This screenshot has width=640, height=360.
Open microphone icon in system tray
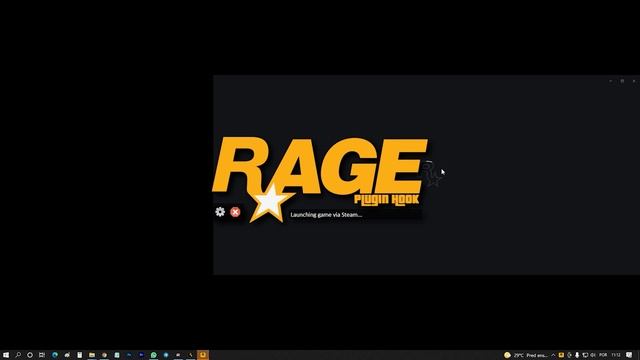pyautogui.click(x=577, y=355)
